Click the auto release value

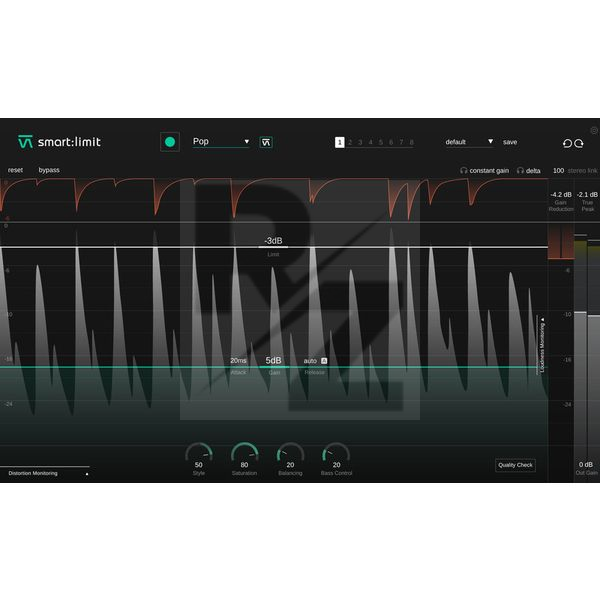point(310,361)
